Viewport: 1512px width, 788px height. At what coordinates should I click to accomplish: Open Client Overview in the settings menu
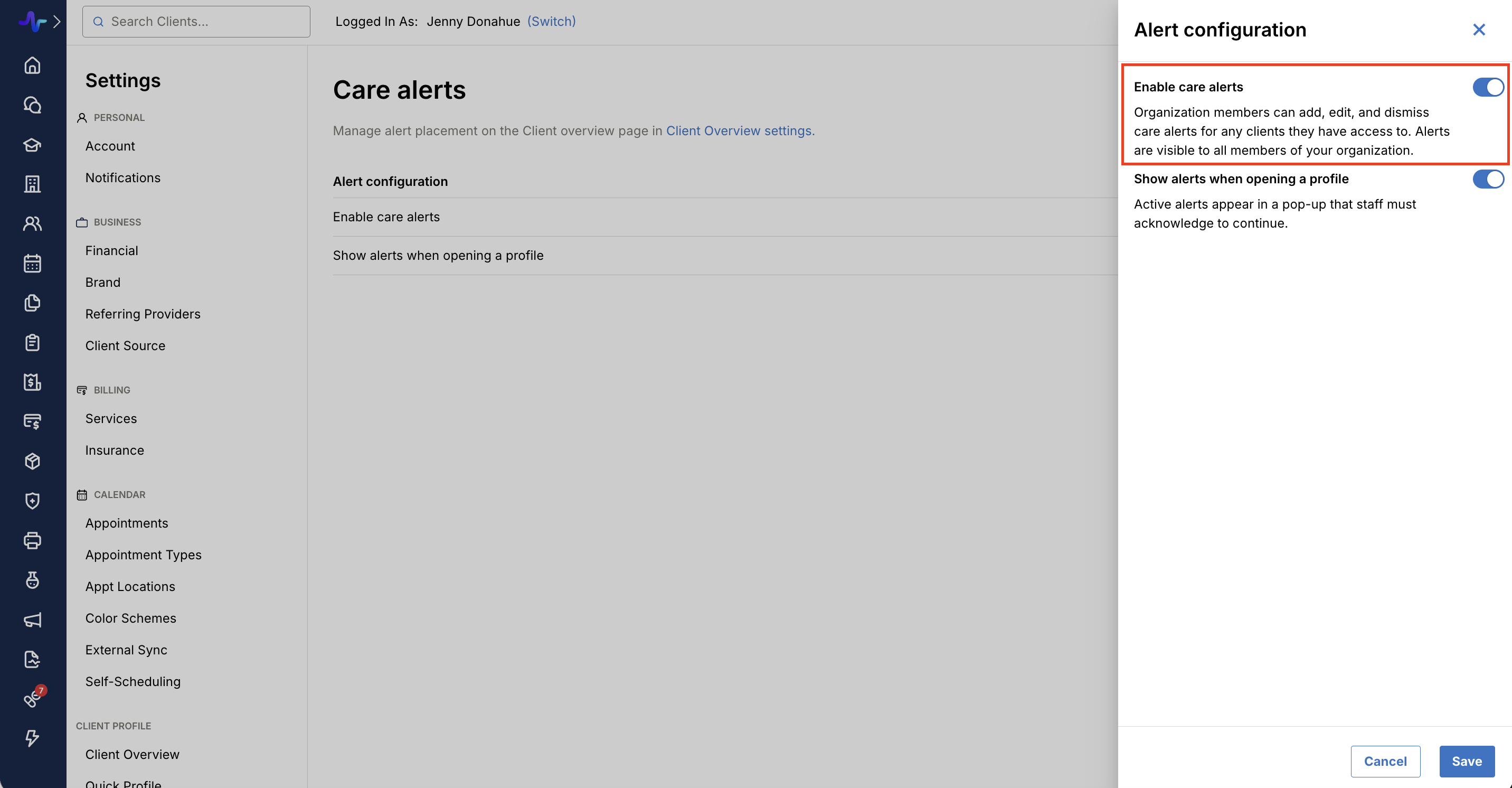click(132, 755)
